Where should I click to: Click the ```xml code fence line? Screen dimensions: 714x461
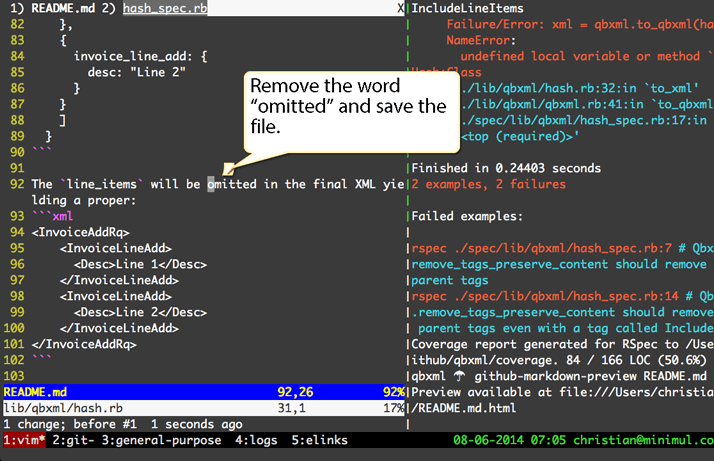click(52, 216)
